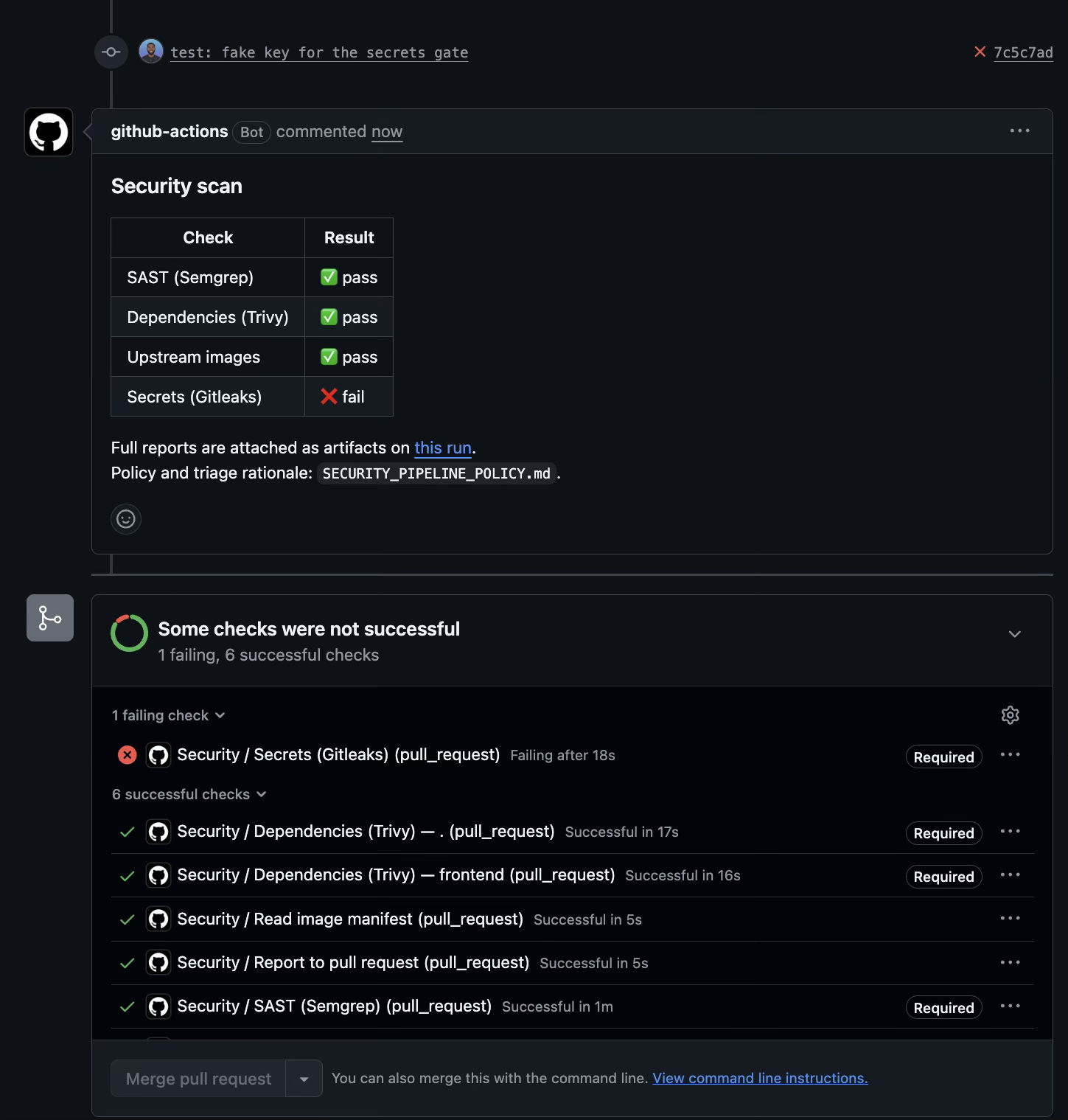
Task: Open 'View command line instructions' link
Action: click(760, 1078)
